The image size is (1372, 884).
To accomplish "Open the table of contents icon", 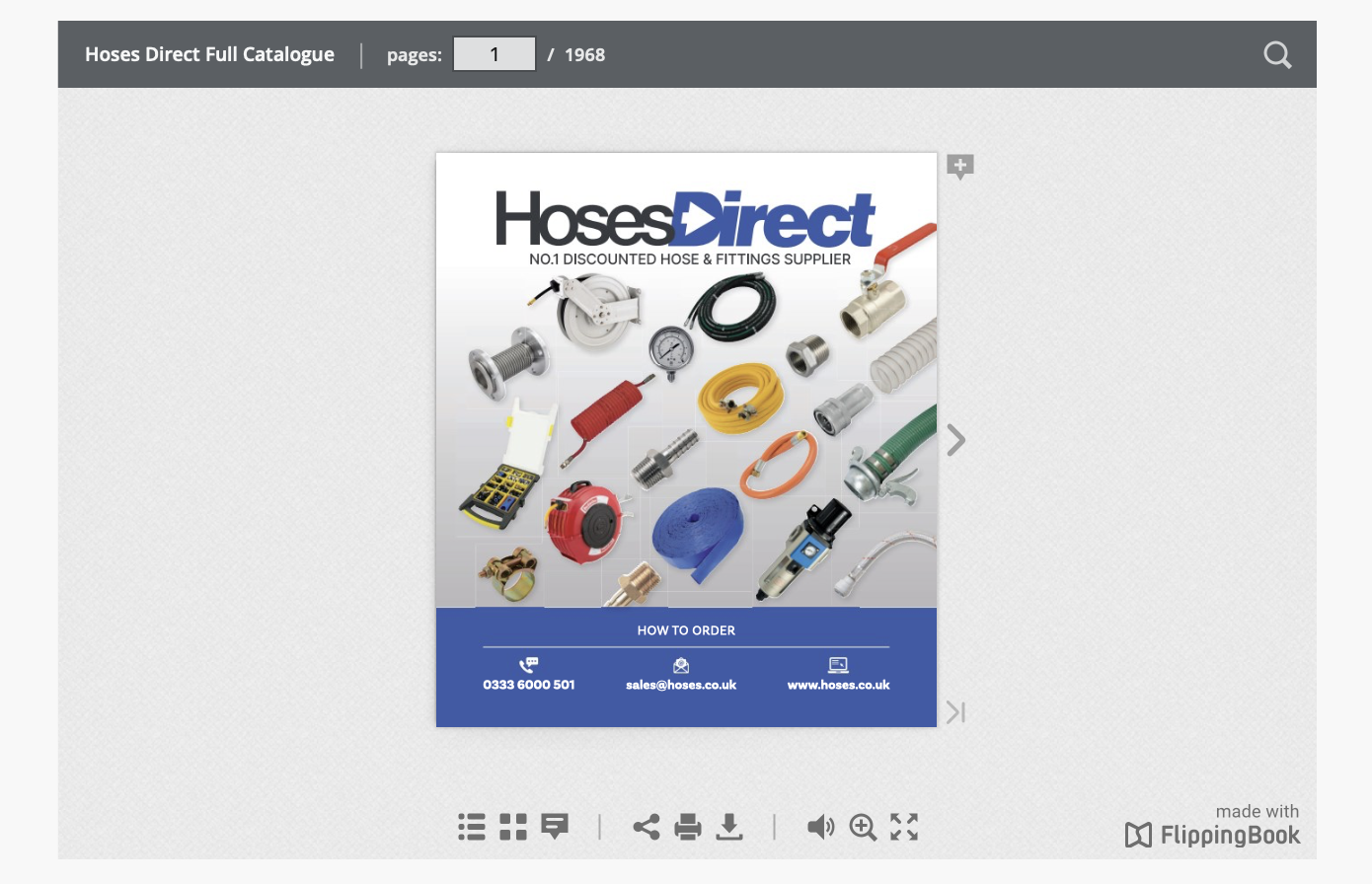I will tap(472, 827).
